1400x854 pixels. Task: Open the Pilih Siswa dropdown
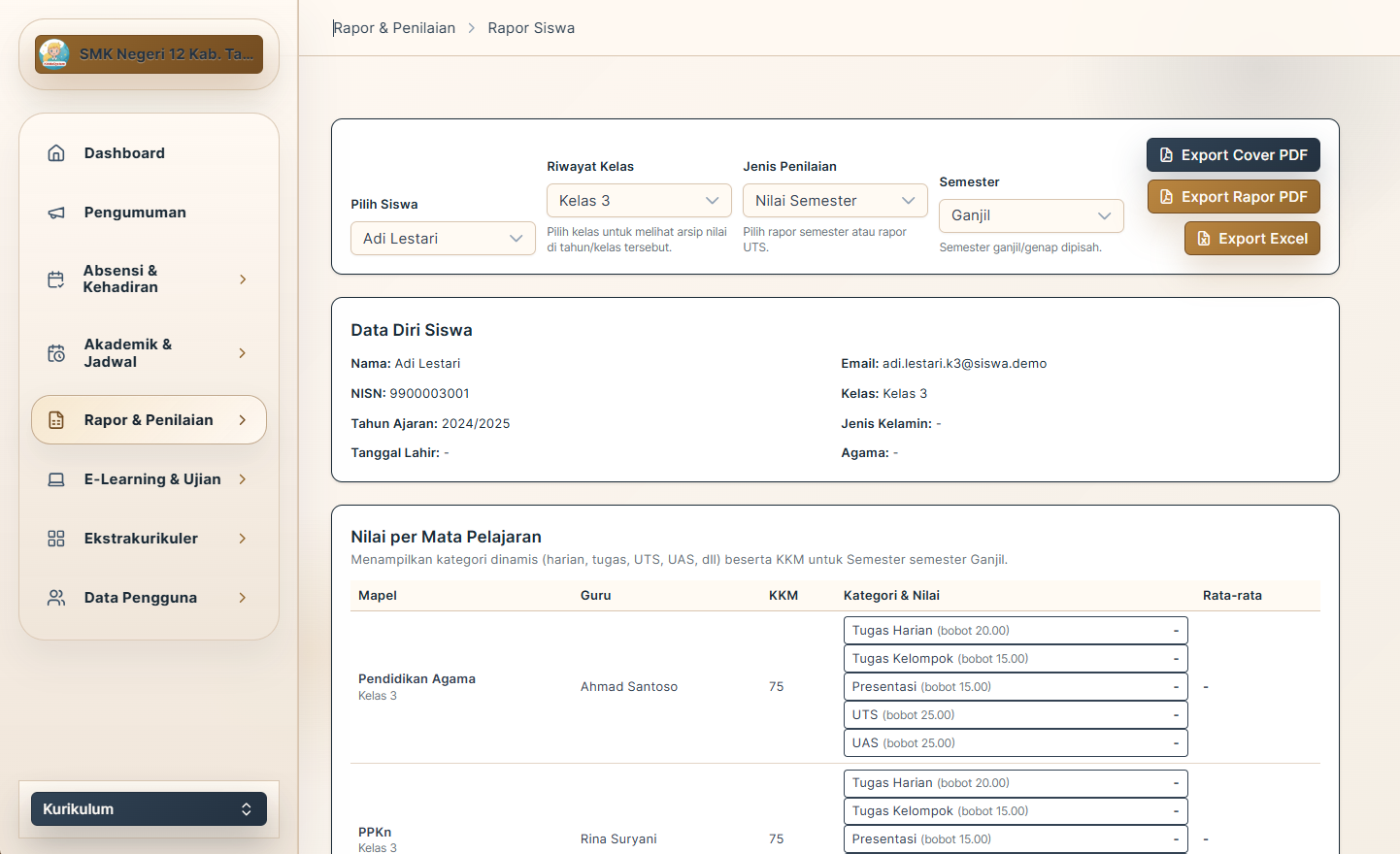pyautogui.click(x=443, y=239)
